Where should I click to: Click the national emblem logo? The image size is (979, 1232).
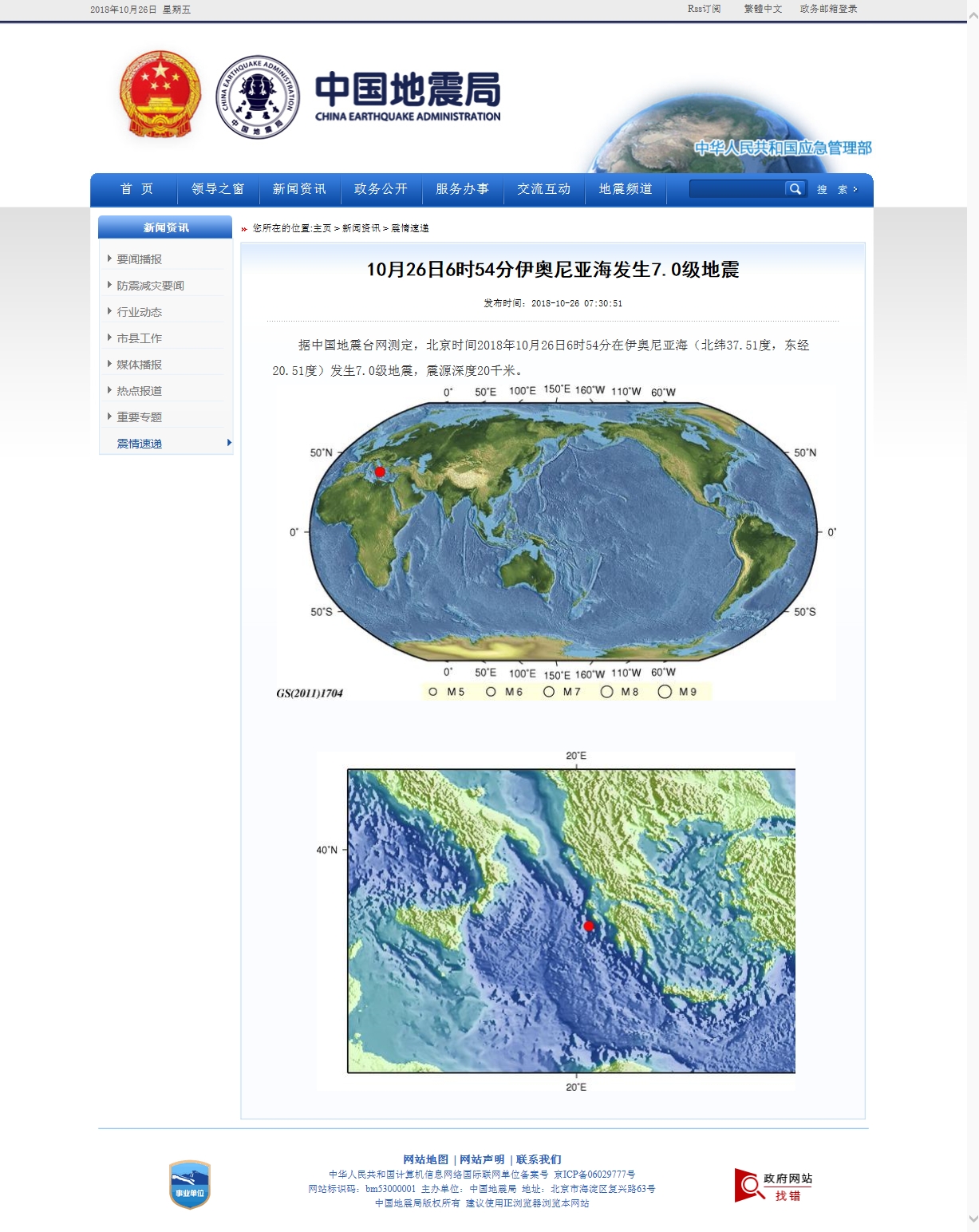click(x=160, y=95)
